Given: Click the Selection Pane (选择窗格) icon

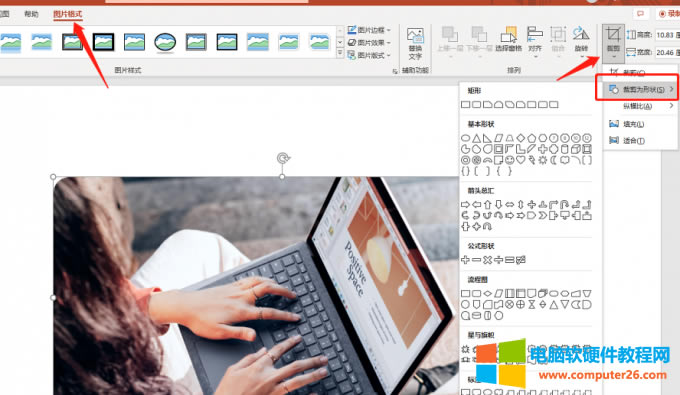Looking at the screenshot, I should tap(508, 39).
